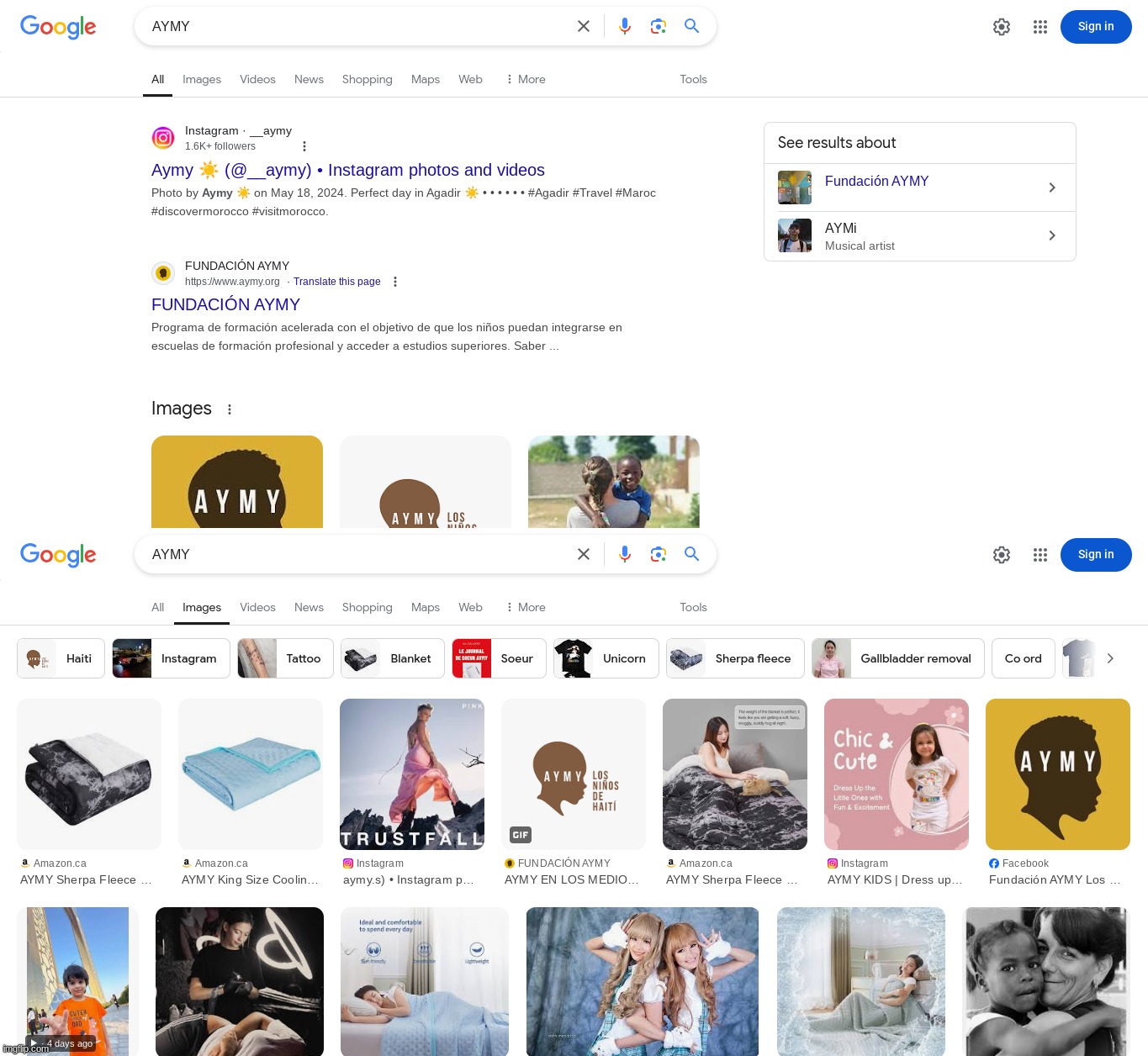Click the microphone voice search icon in the top search bar
Screen dimensions: 1148x1056
624,26
